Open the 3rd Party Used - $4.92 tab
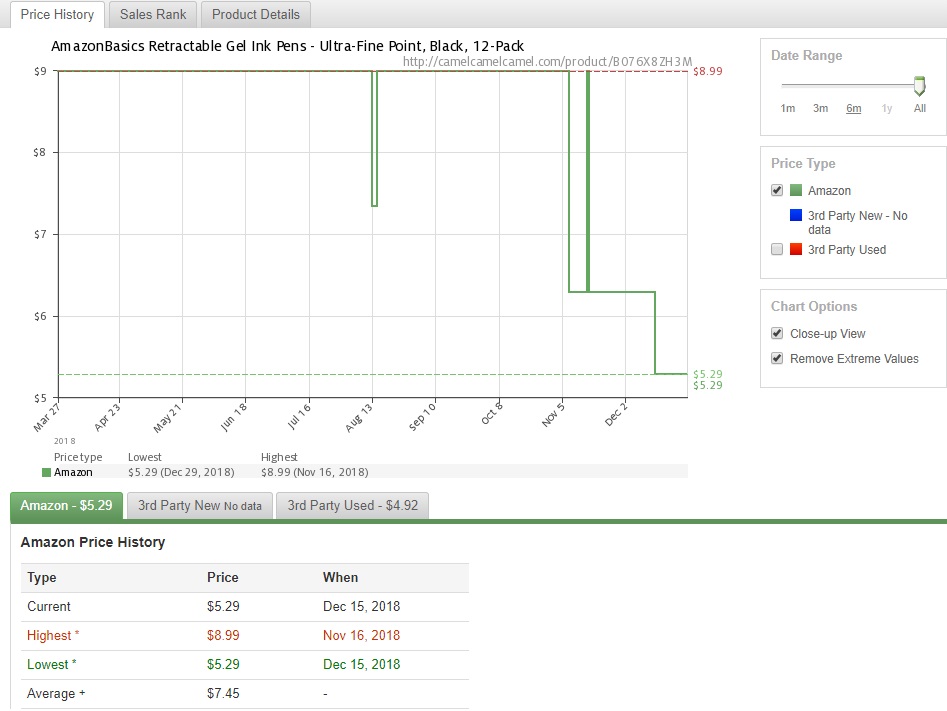Viewport: 947px width, 711px height. point(352,506)
